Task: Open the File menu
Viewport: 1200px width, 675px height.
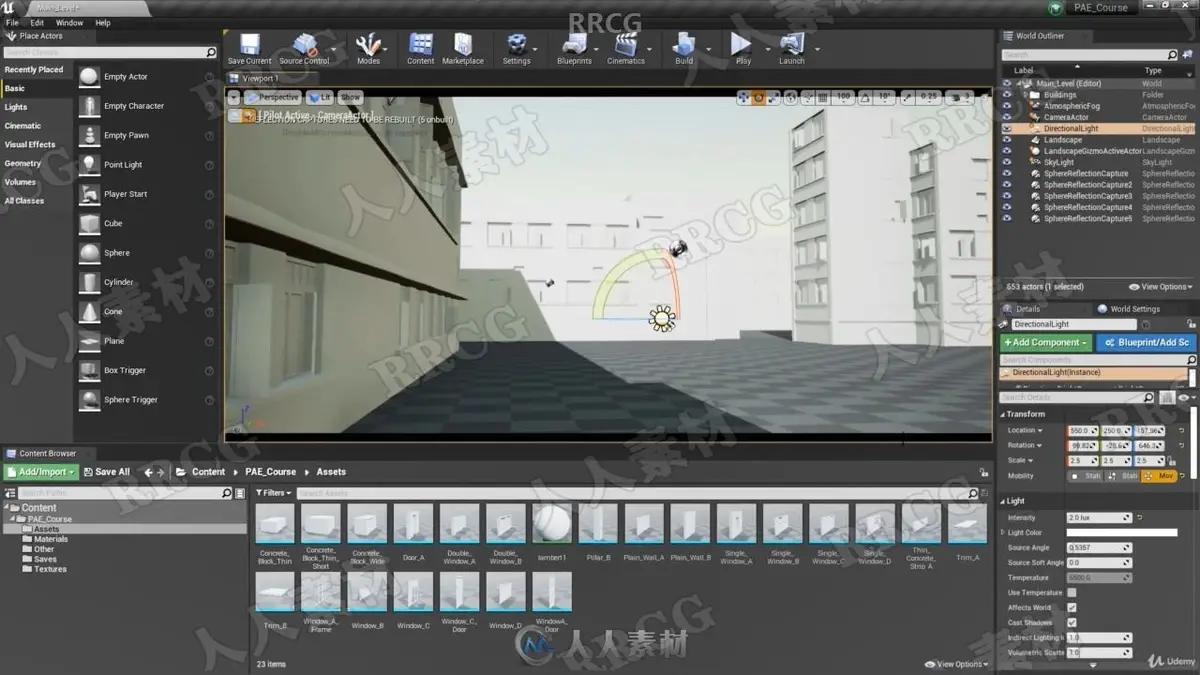Action: tap(12, 22)
